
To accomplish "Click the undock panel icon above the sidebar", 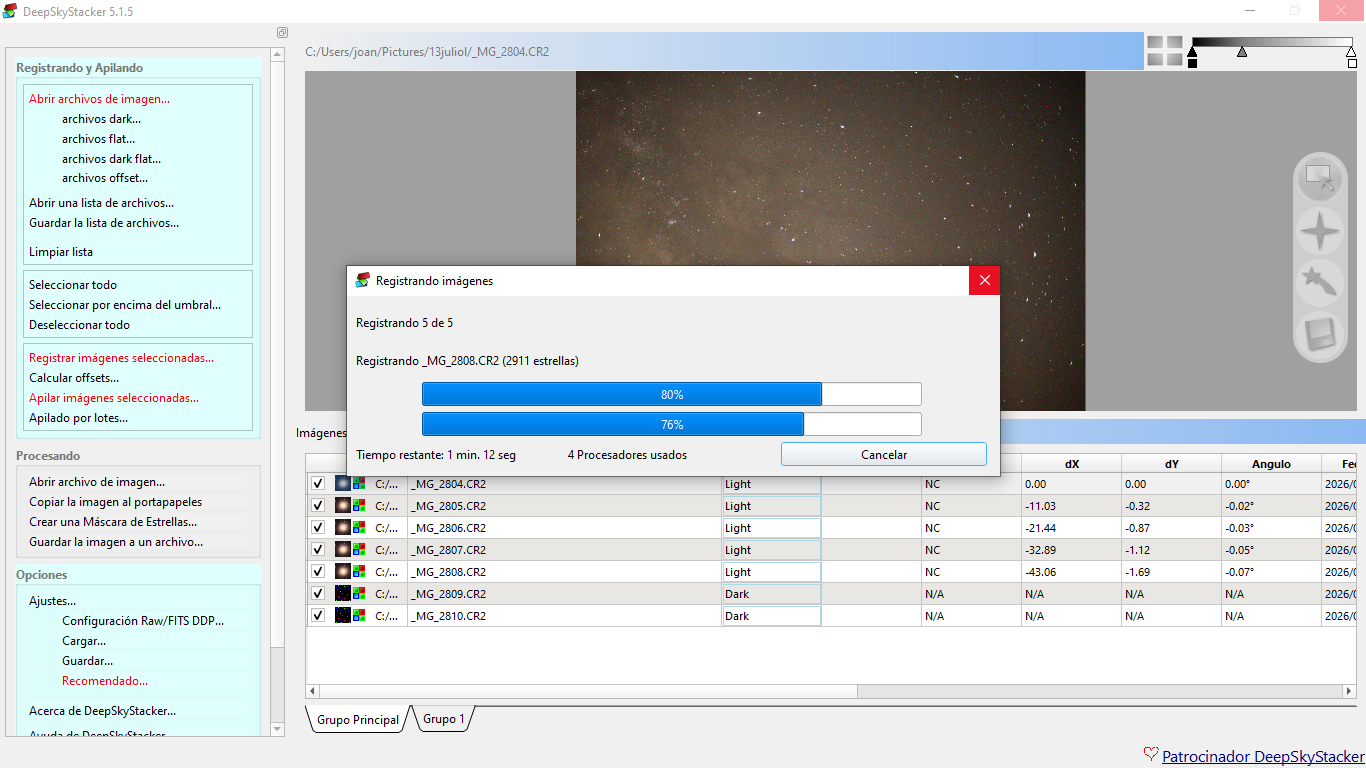I will tap(282, 32).
